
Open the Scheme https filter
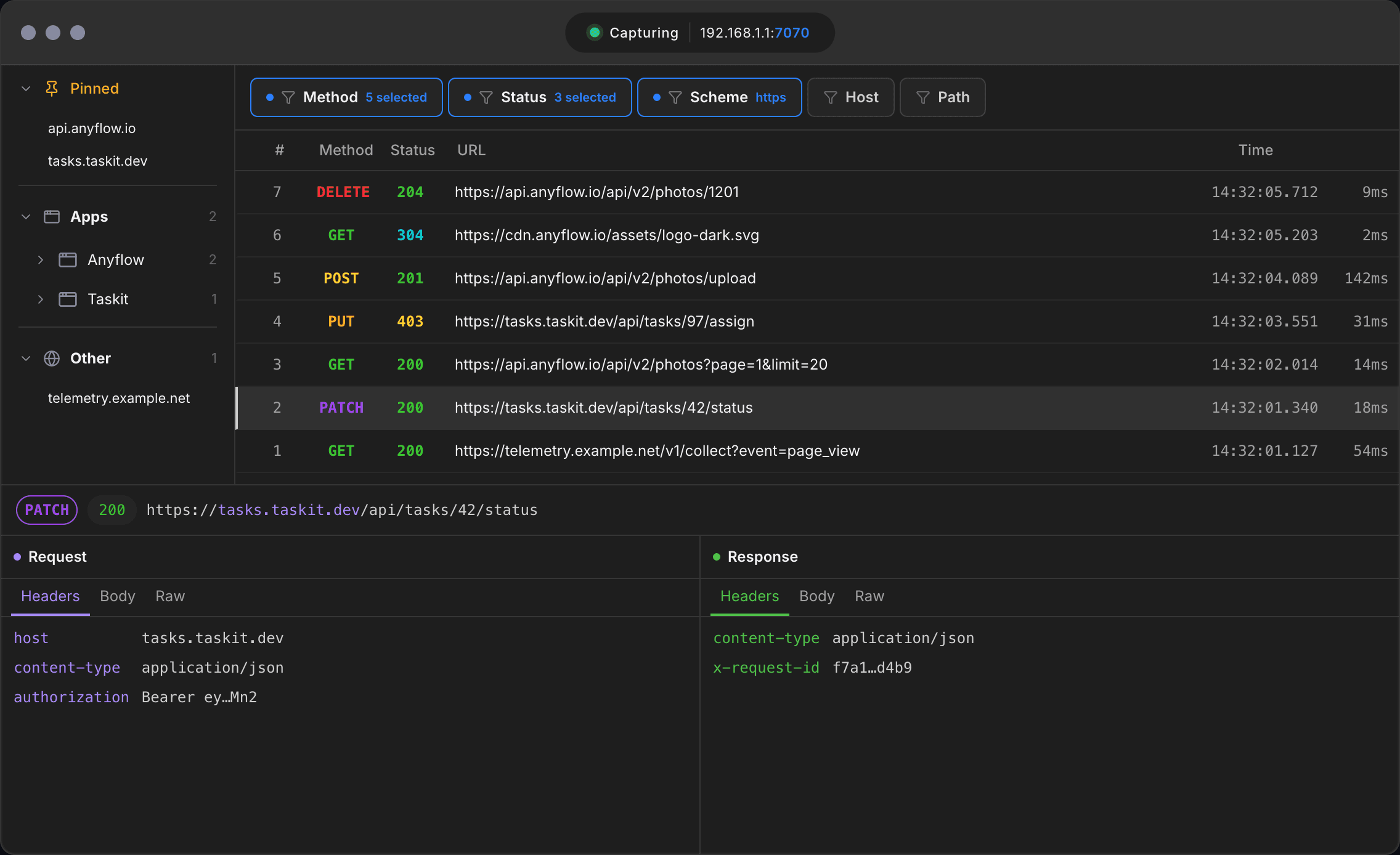[720, 97]
